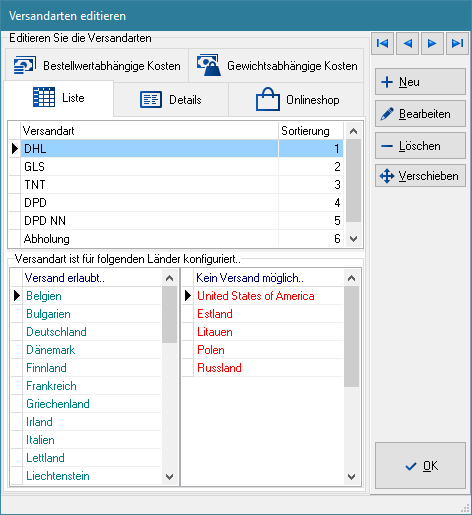This screenshot has width=472, height=515.
Task: Select Griechenland in allowed countries
Action: (x=92, y=404)
